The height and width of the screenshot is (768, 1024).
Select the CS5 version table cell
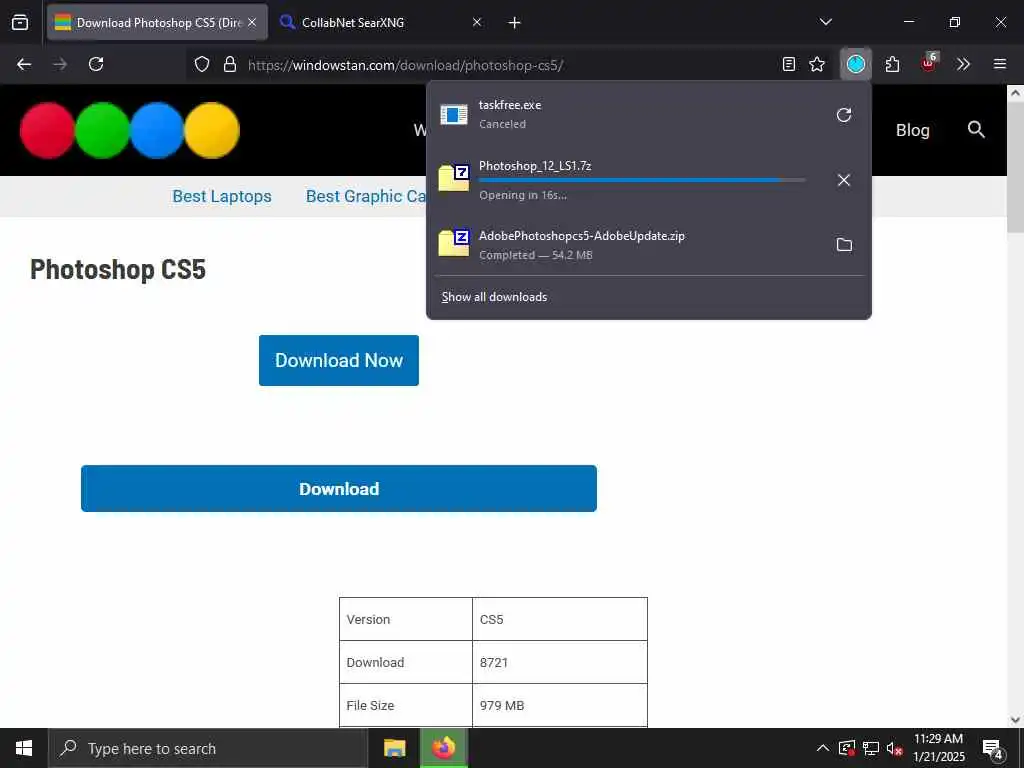click(560, 619)
